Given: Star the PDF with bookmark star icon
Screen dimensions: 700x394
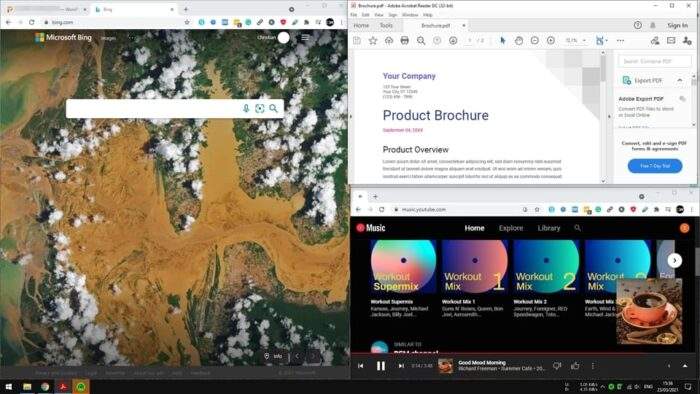Looking at the screenshot, I should coord(373,41).
